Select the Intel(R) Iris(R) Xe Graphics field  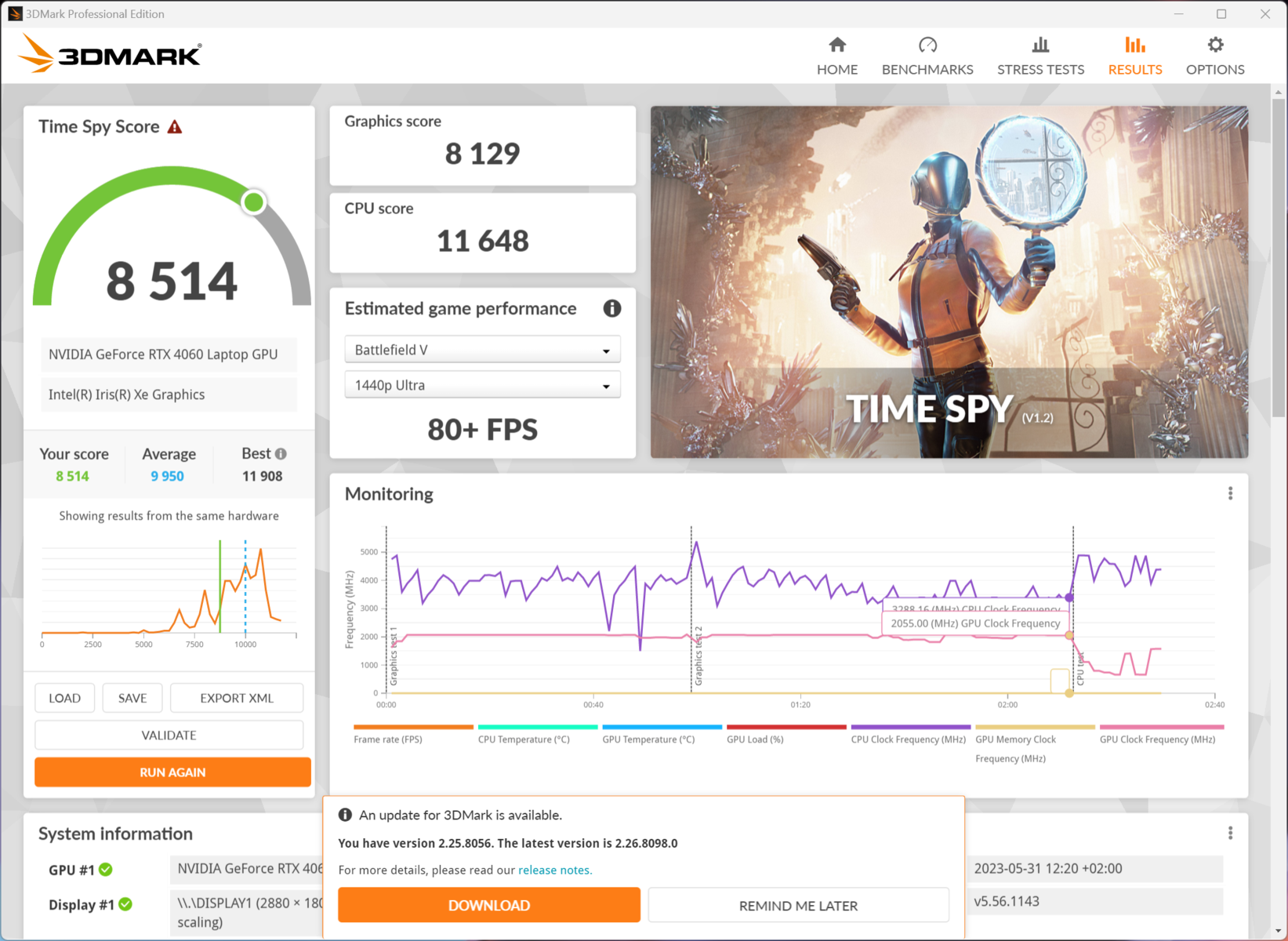tap(169, 394)
